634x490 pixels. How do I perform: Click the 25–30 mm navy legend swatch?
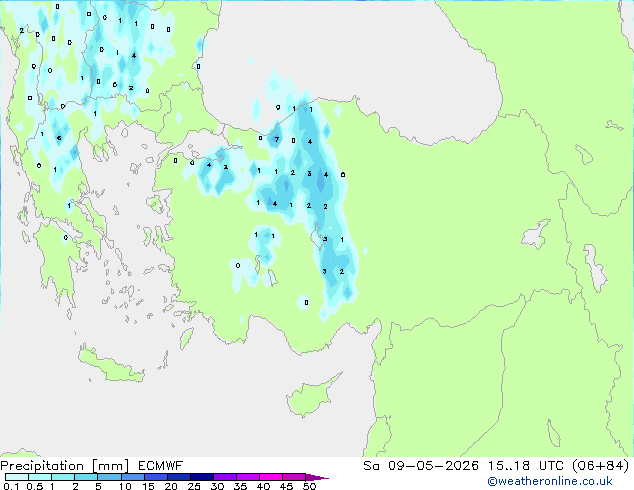tap(202, 477)
